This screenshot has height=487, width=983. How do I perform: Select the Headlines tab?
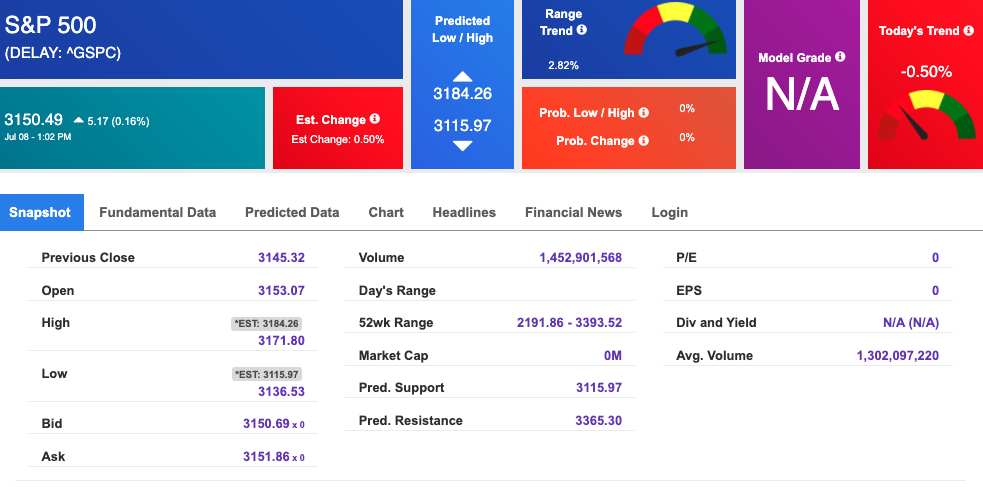point(464,212)
